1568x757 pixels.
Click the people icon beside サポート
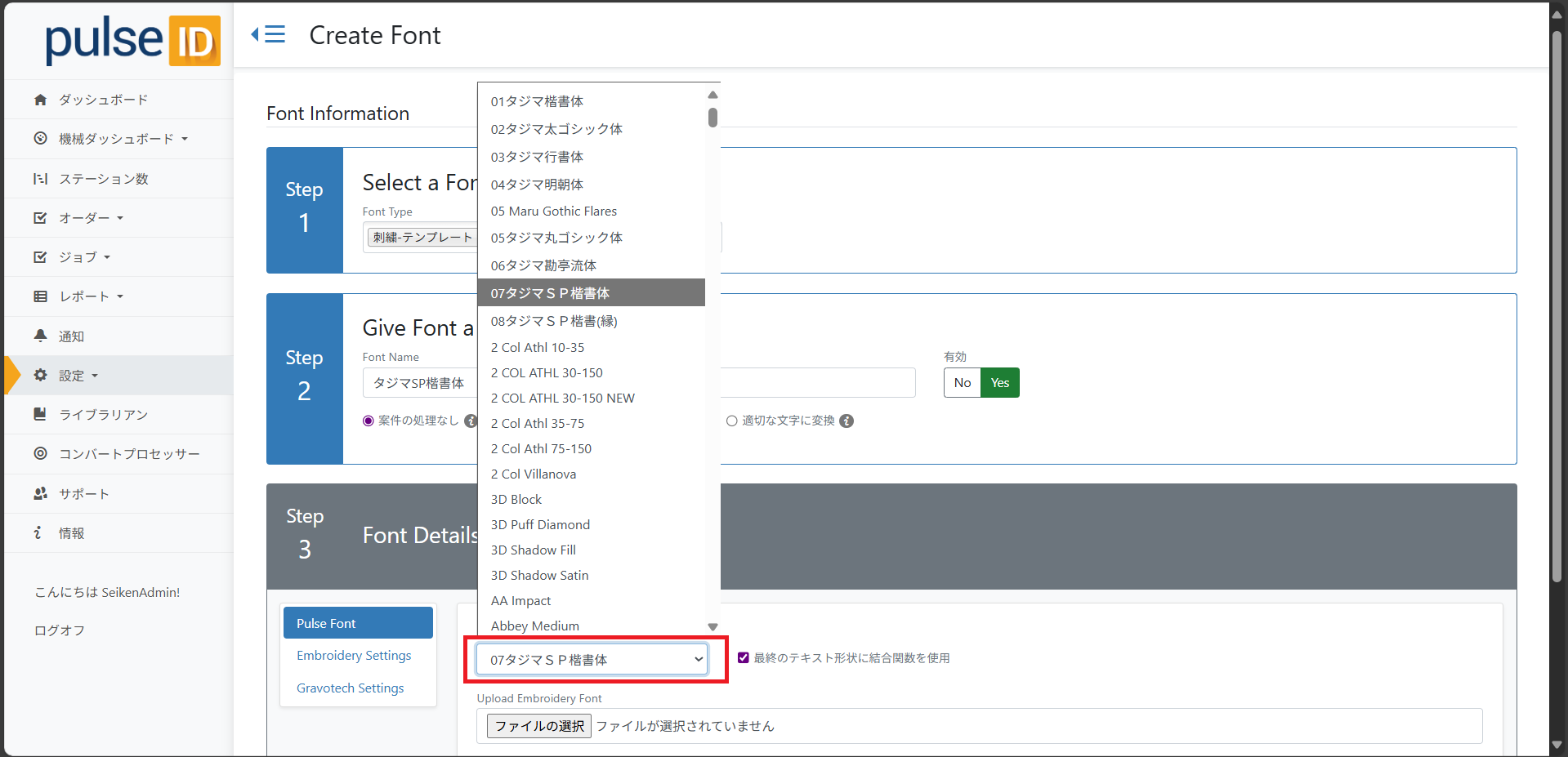[40, 493]
